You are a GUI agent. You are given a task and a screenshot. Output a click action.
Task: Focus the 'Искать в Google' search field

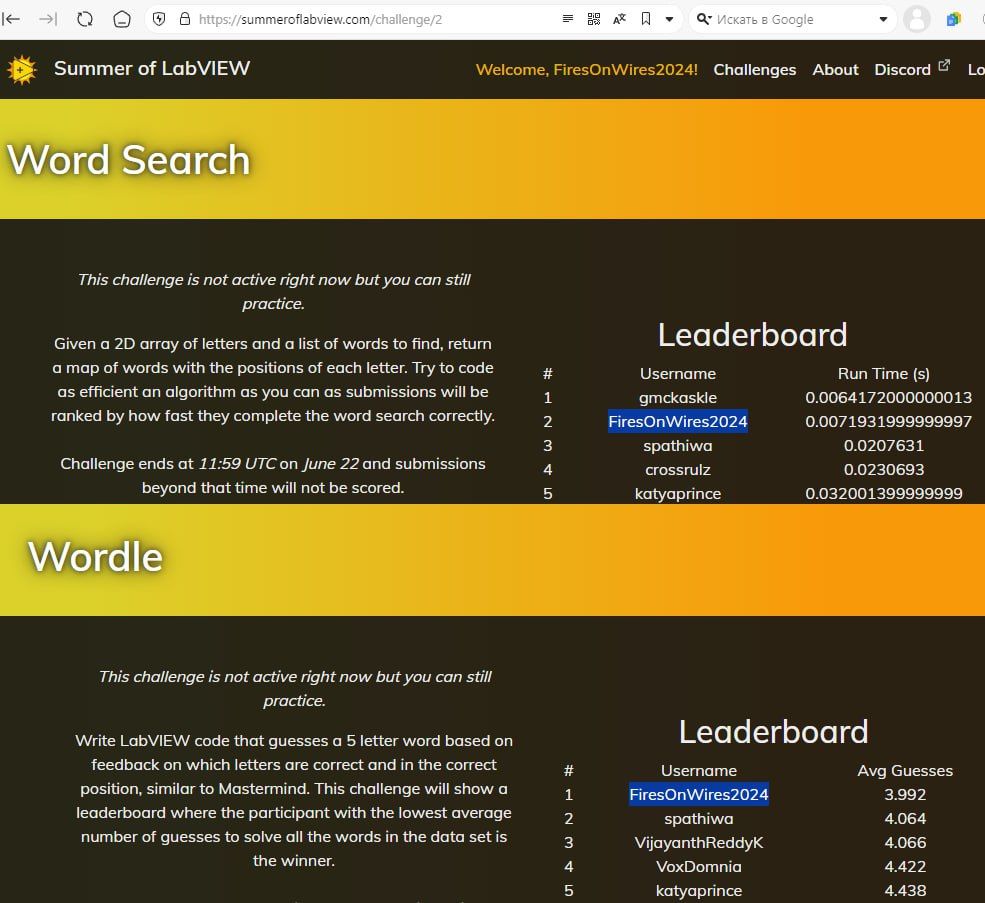765,19
